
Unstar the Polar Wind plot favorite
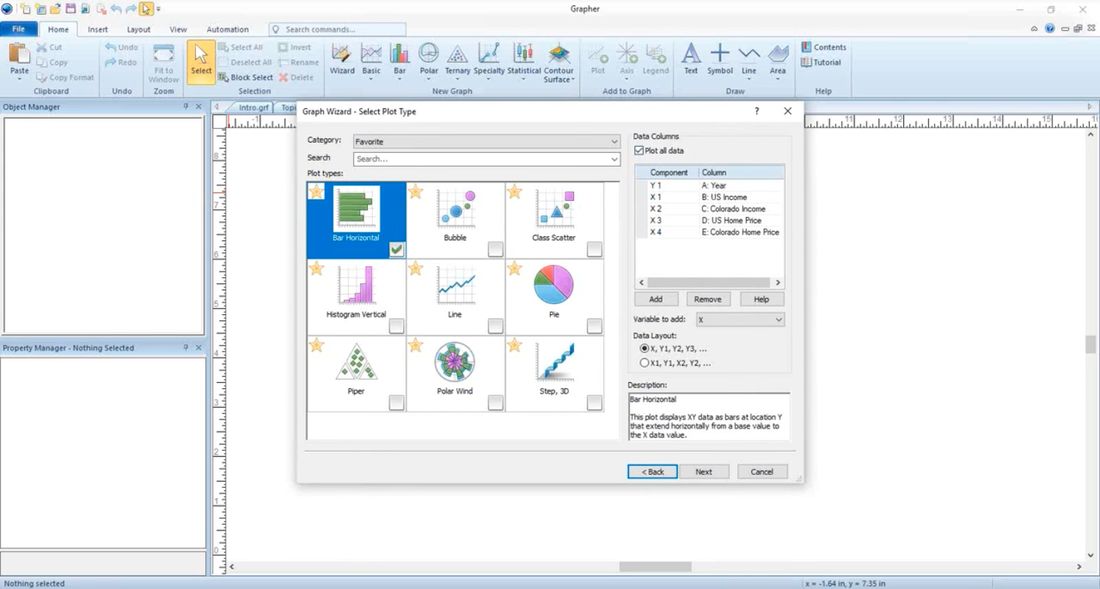415,345
